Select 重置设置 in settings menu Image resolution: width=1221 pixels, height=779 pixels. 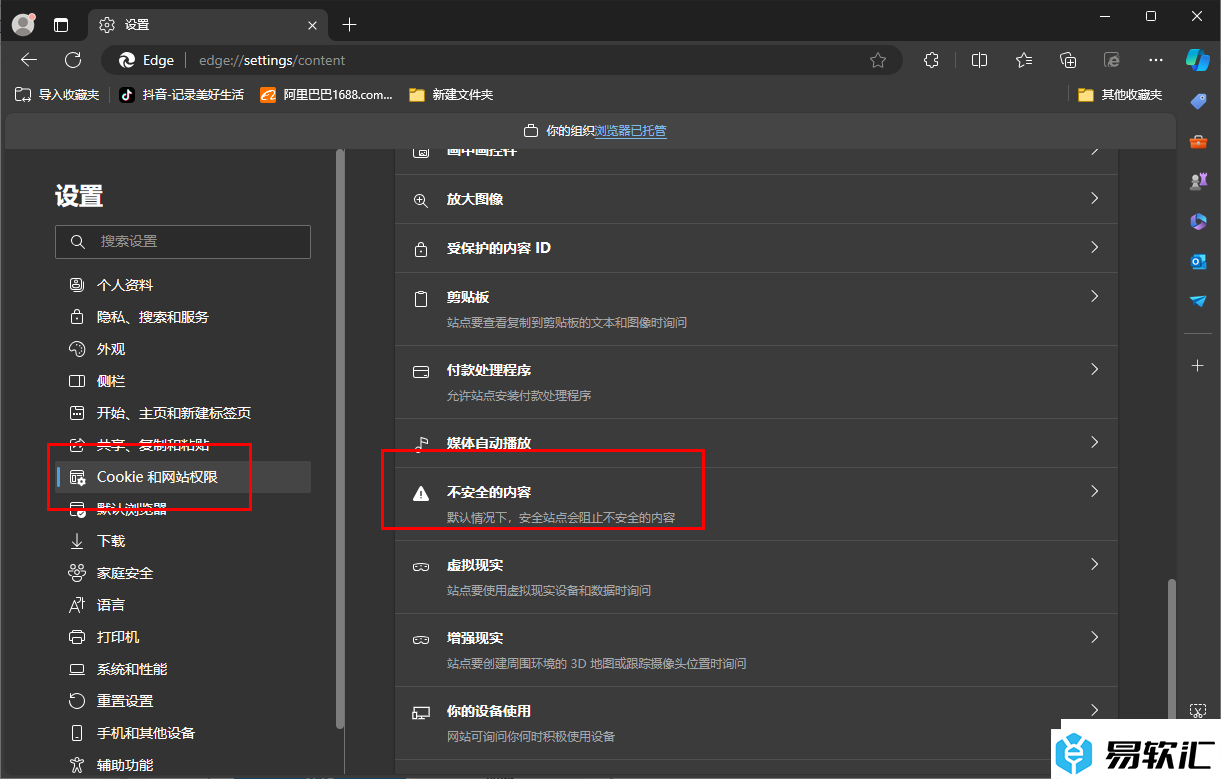click(183, 701)
